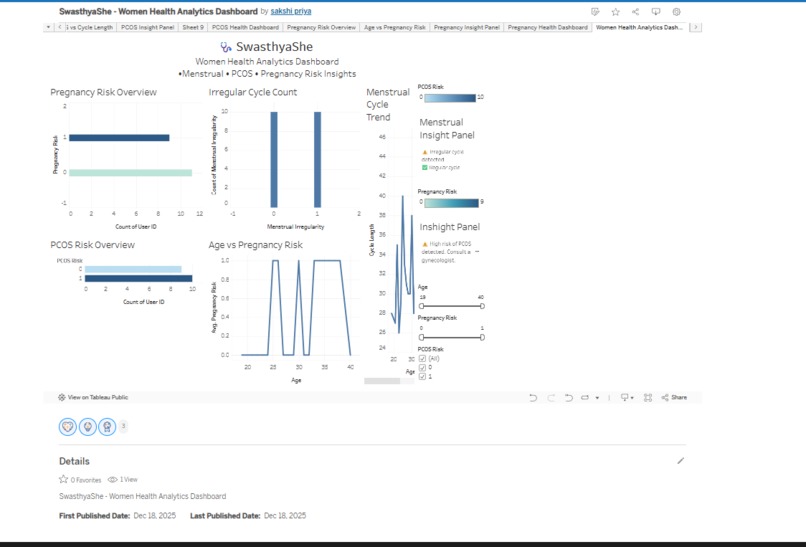Switch to the vs Cycle Length tab

click(90, 27)
